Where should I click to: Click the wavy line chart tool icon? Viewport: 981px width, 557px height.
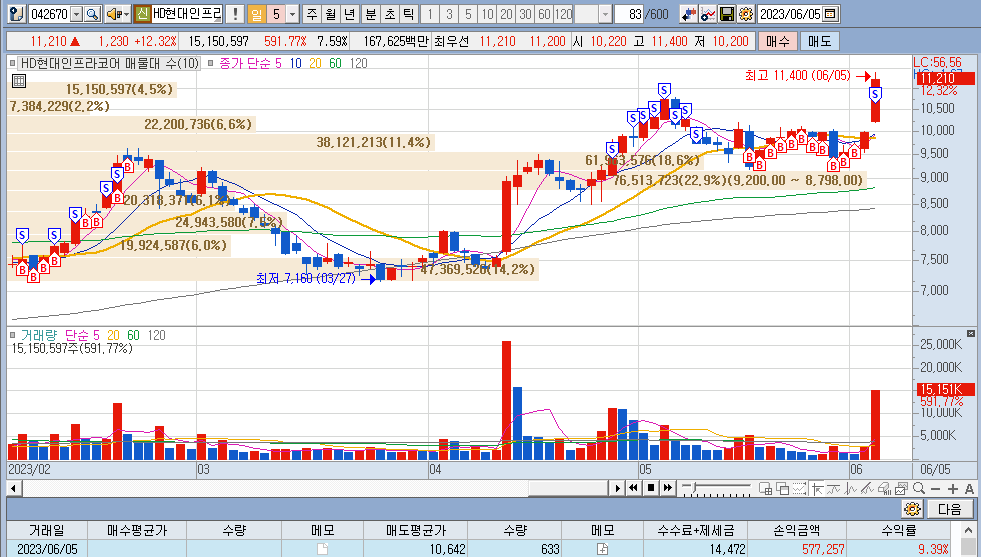pyautogui.click(x=833, y=489)
